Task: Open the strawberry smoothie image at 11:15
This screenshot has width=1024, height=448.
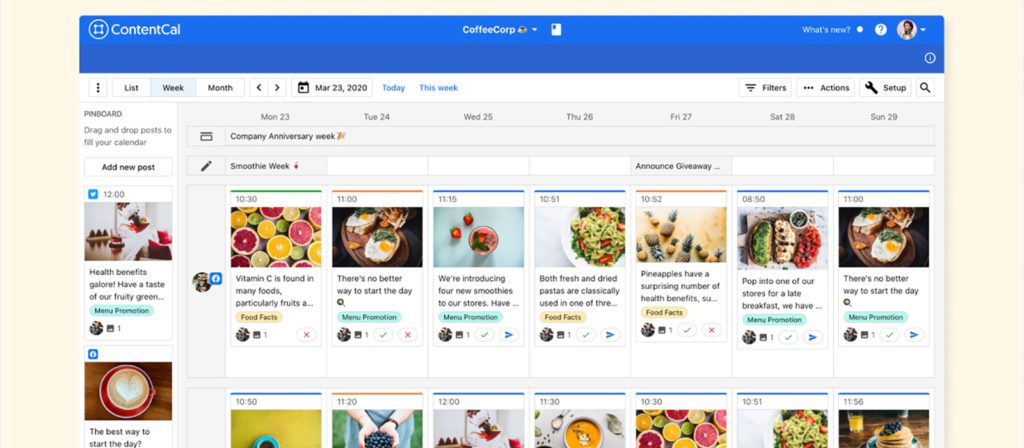Action: click(x=478, y=237)
